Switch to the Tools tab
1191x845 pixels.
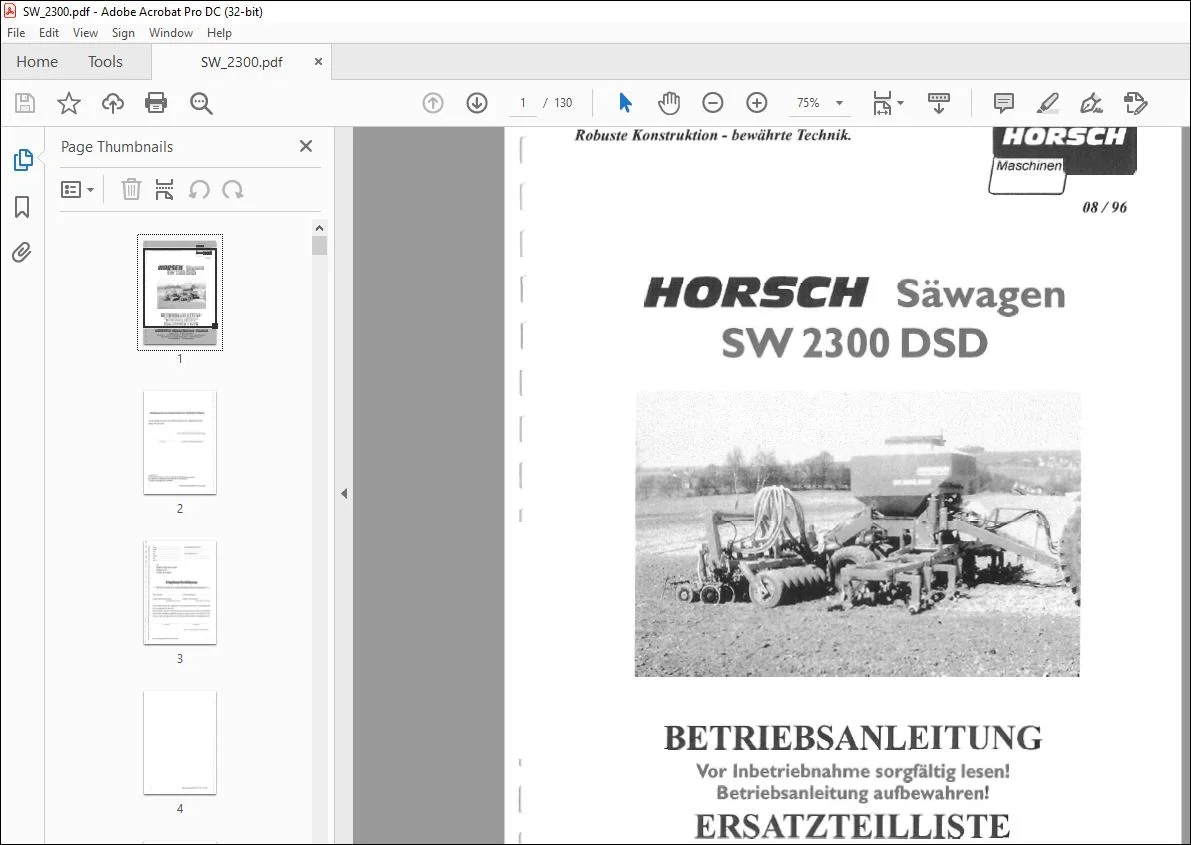(105, 62)
